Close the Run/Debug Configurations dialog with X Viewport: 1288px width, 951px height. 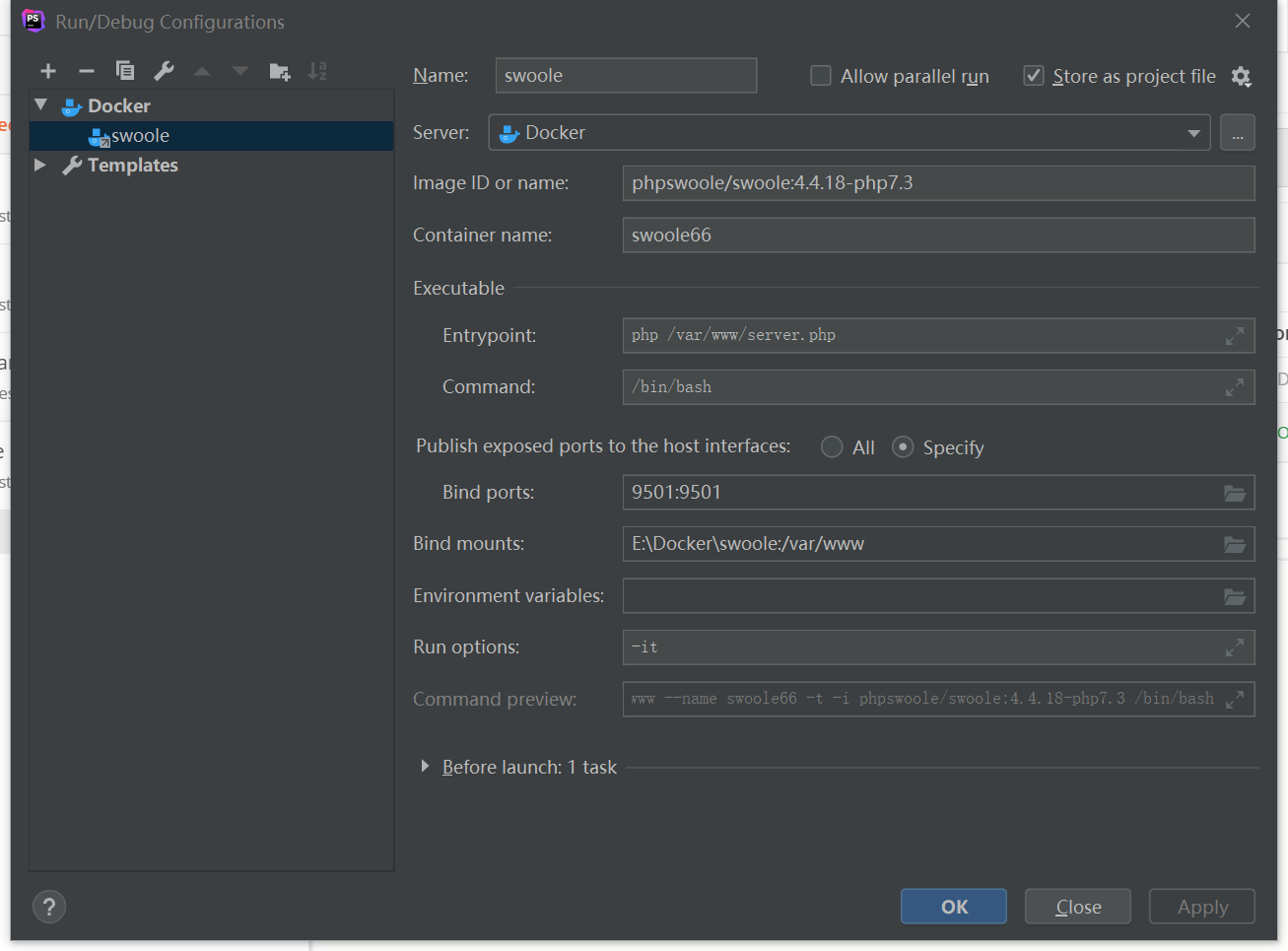point(1243,21)
